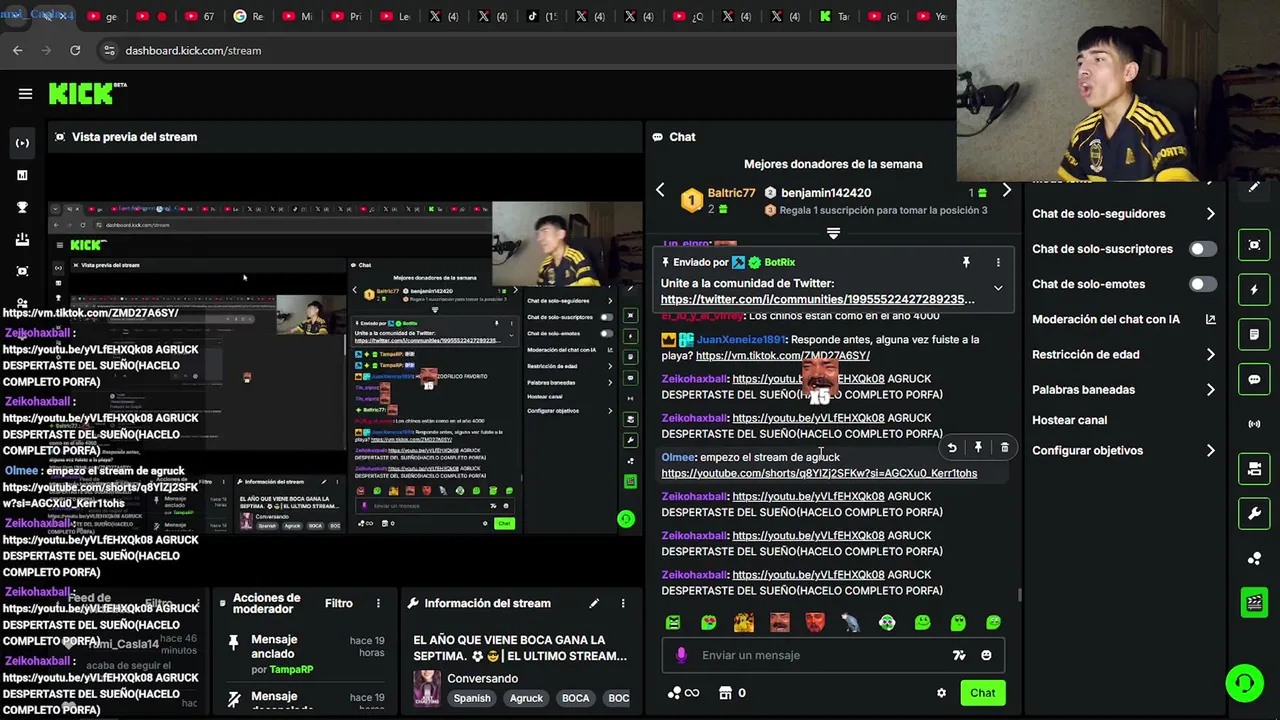Click the pencil edit icon at top right rail
1280x720 pixels.
tap(1254, 188)
